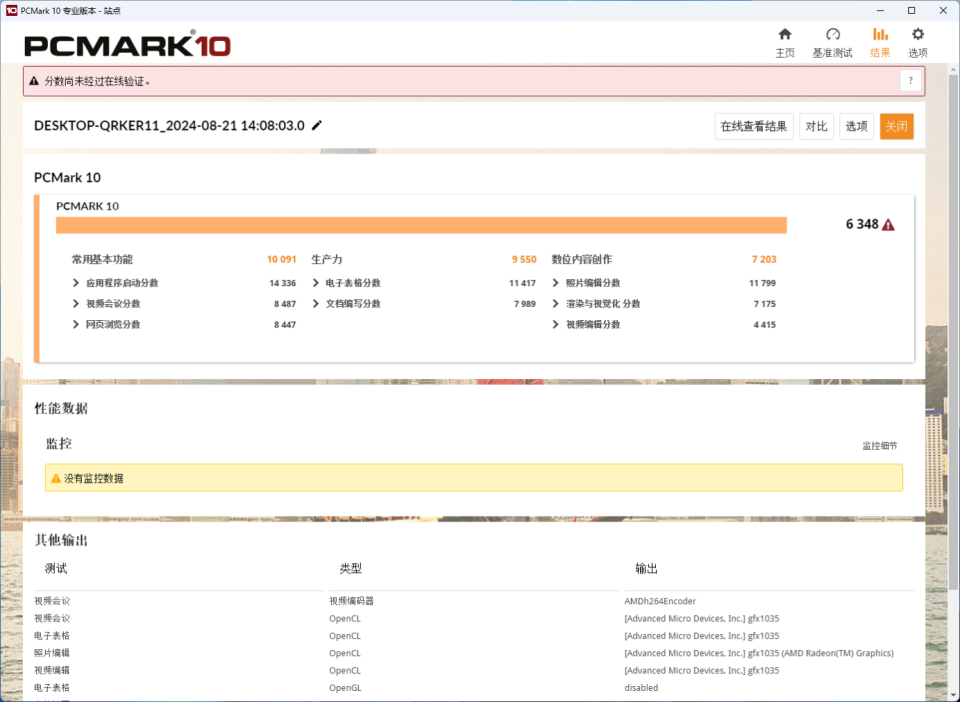960x702 pixels.
Task: Click the disabled output value
Action: click(x=641, y=687)
